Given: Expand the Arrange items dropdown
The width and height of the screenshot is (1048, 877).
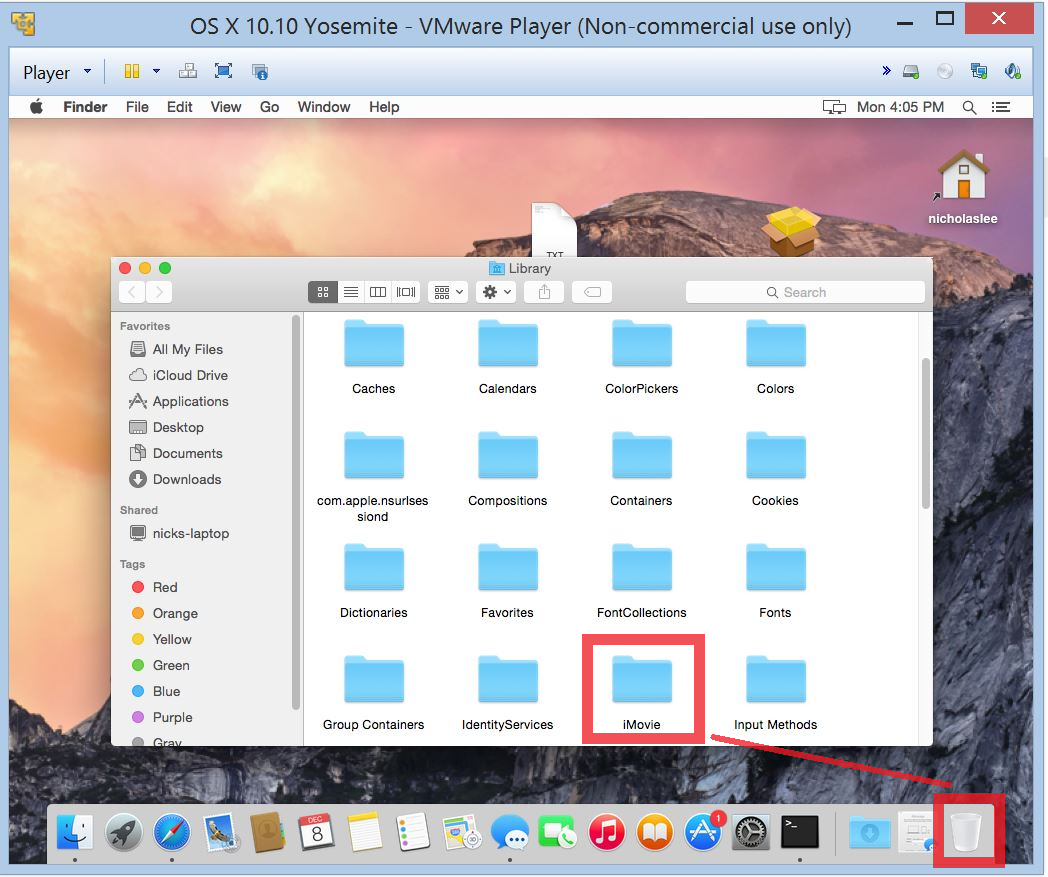Looking at the screenshot, I should [x=447, y=292].
